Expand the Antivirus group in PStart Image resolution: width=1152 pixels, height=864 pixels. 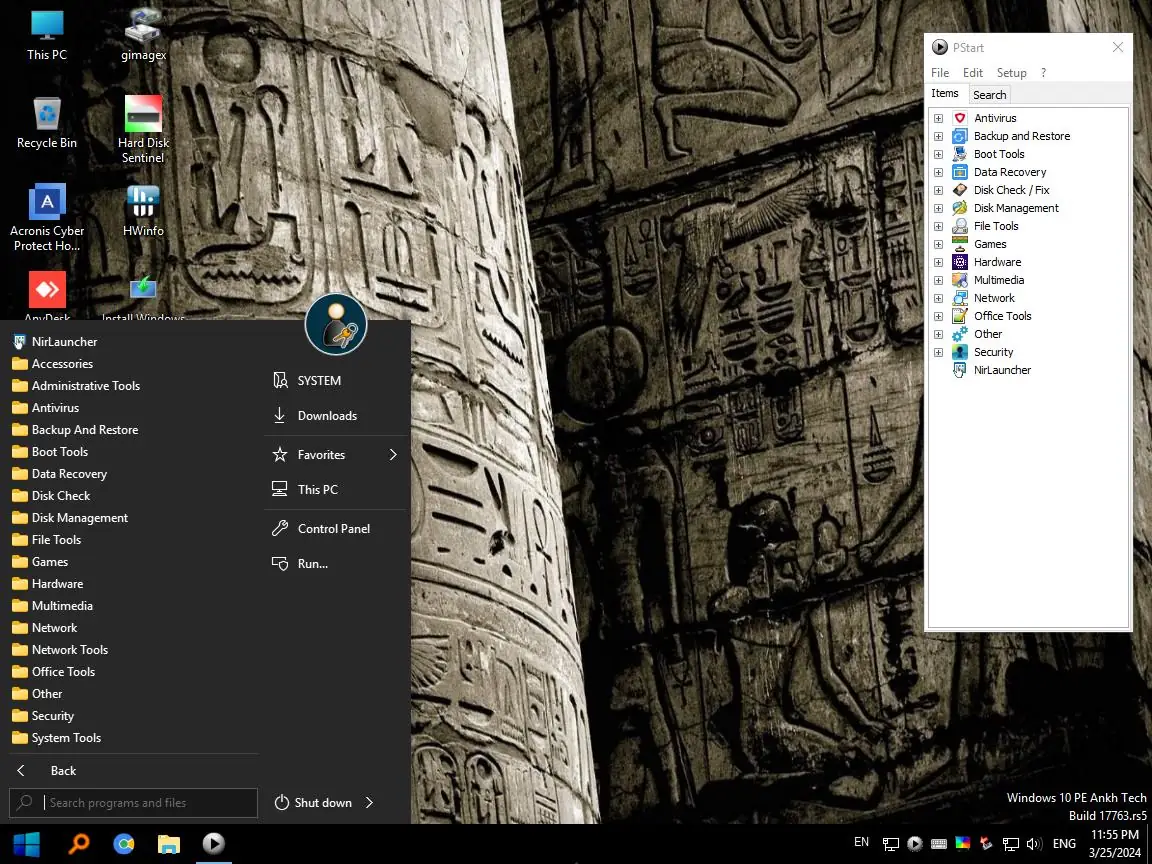point(938,118)
